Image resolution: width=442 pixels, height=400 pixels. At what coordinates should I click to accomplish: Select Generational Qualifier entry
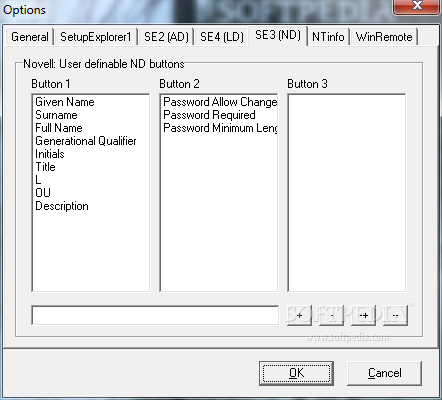click(86, 141)
